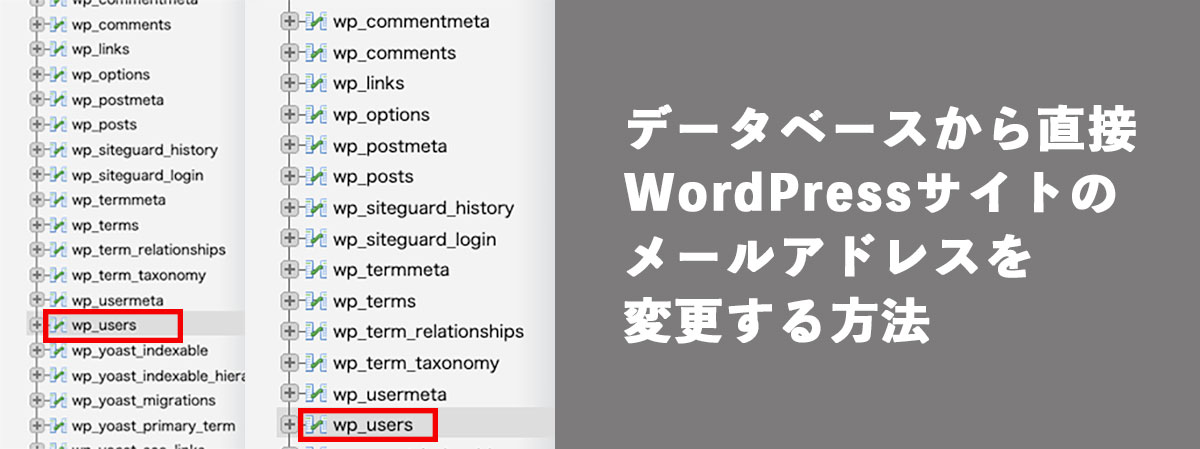
Task: Expand wp_yoast_indexable plus button
Action: point(38,350)
